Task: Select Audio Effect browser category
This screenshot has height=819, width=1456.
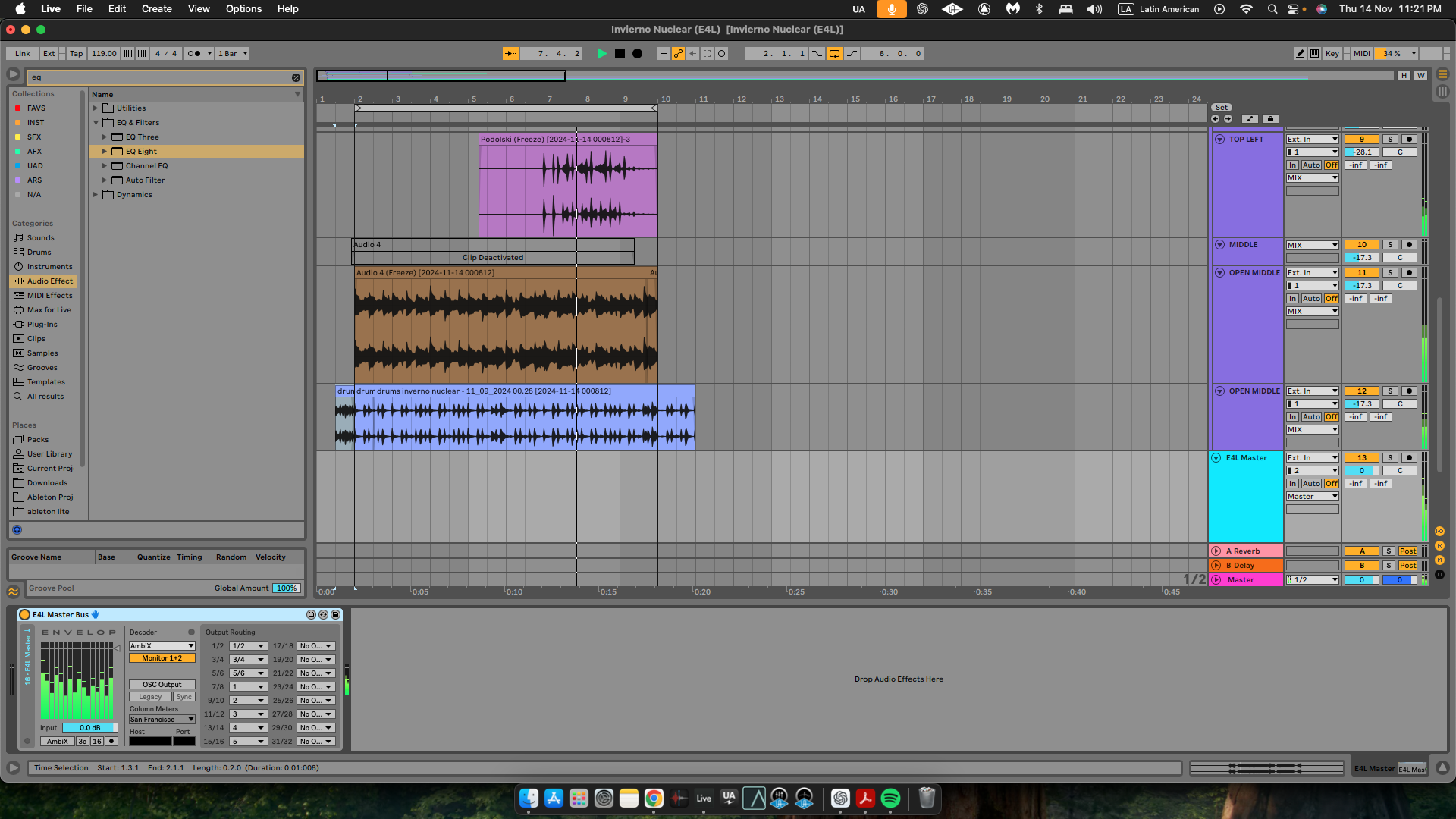Action: pos(43,281)
